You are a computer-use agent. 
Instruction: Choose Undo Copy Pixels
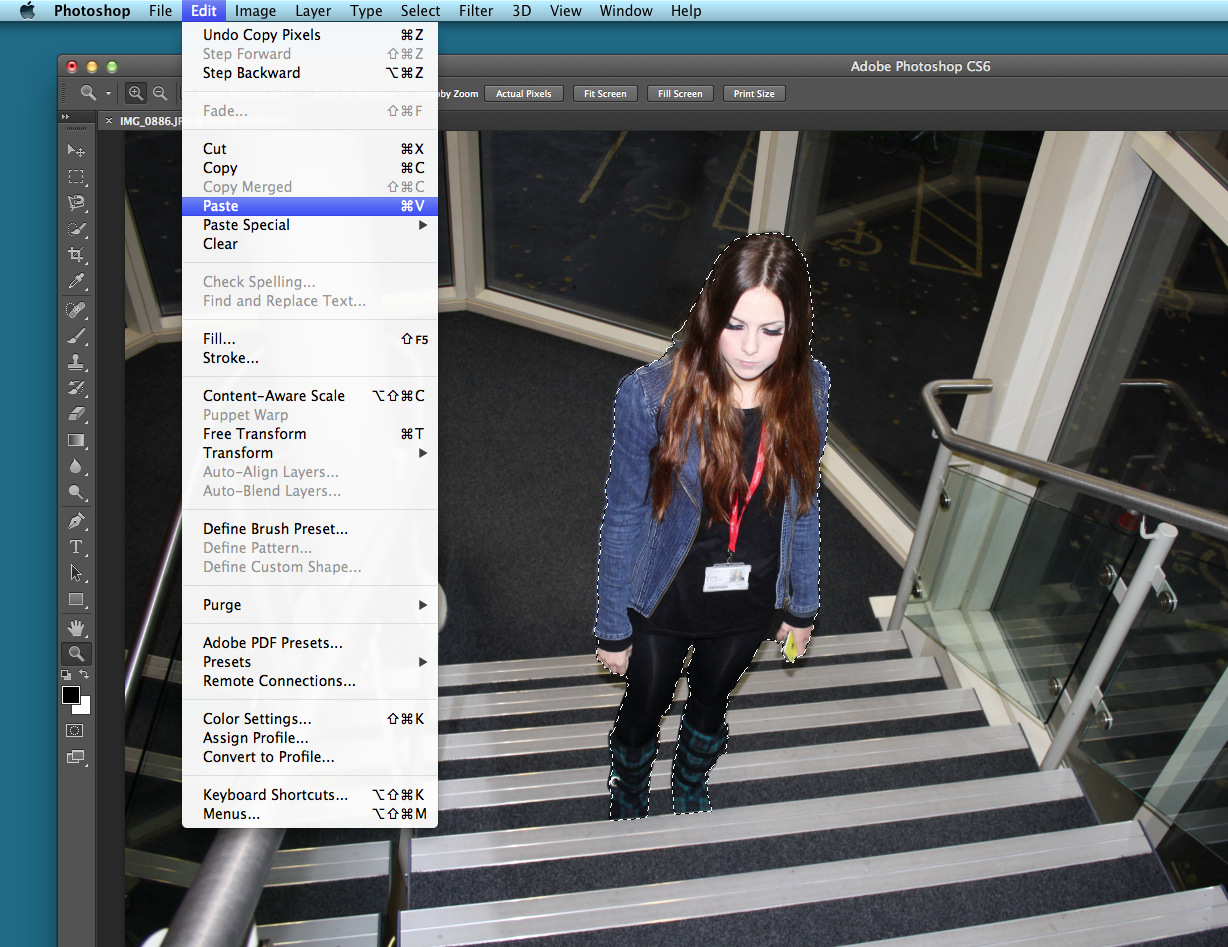click(310, 35)
